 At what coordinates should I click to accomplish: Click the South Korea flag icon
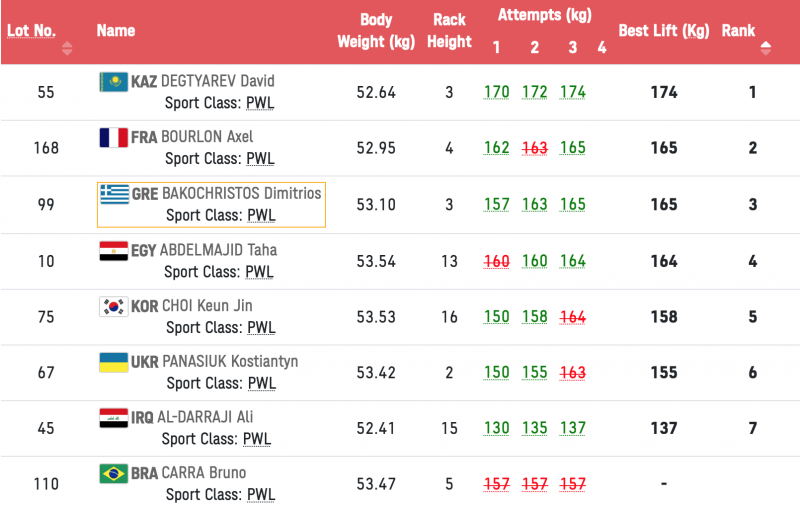114,306
